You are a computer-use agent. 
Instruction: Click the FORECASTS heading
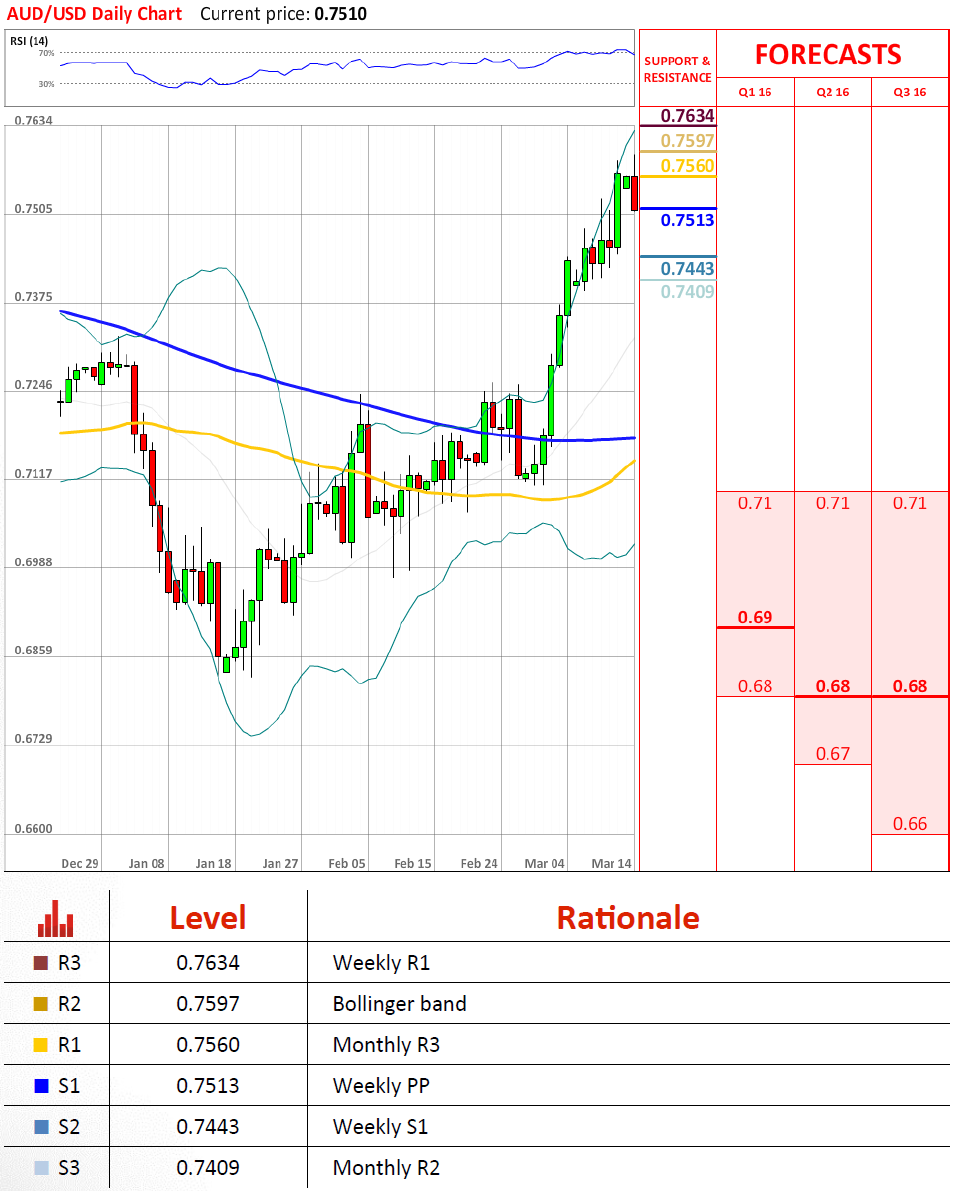coord(828,55)
